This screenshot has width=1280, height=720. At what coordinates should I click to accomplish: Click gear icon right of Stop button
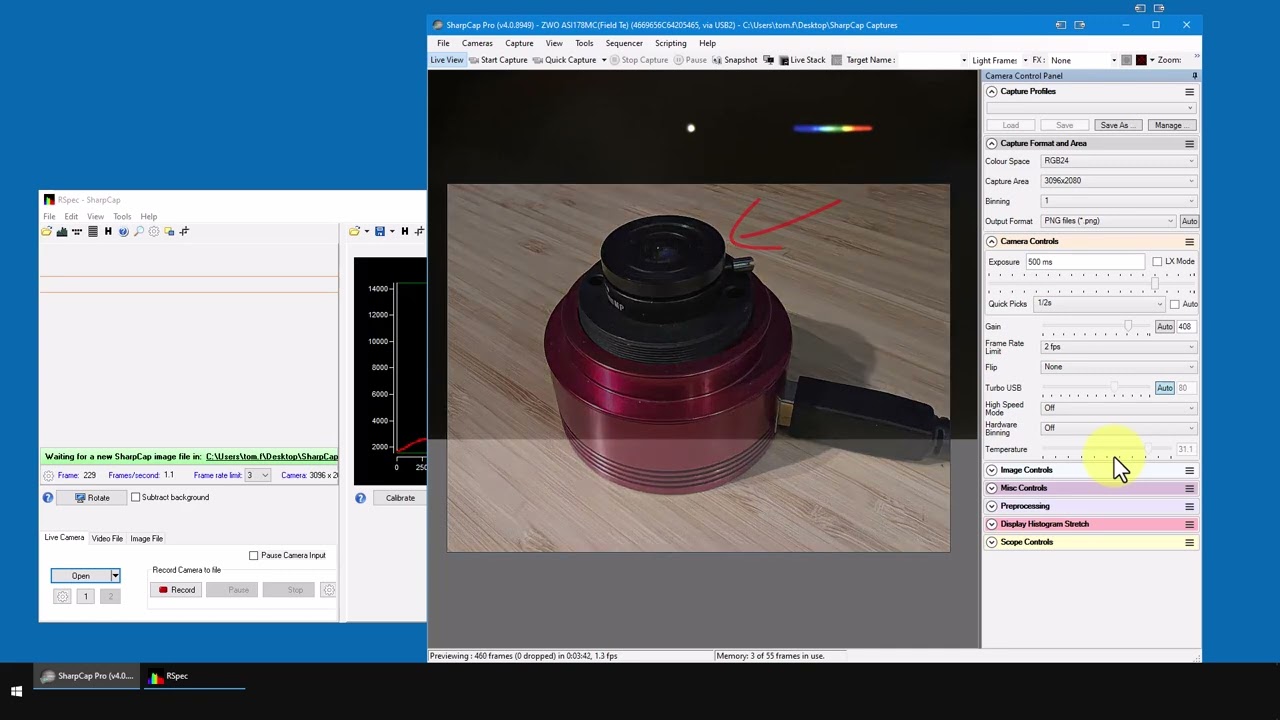coord(328,590)
